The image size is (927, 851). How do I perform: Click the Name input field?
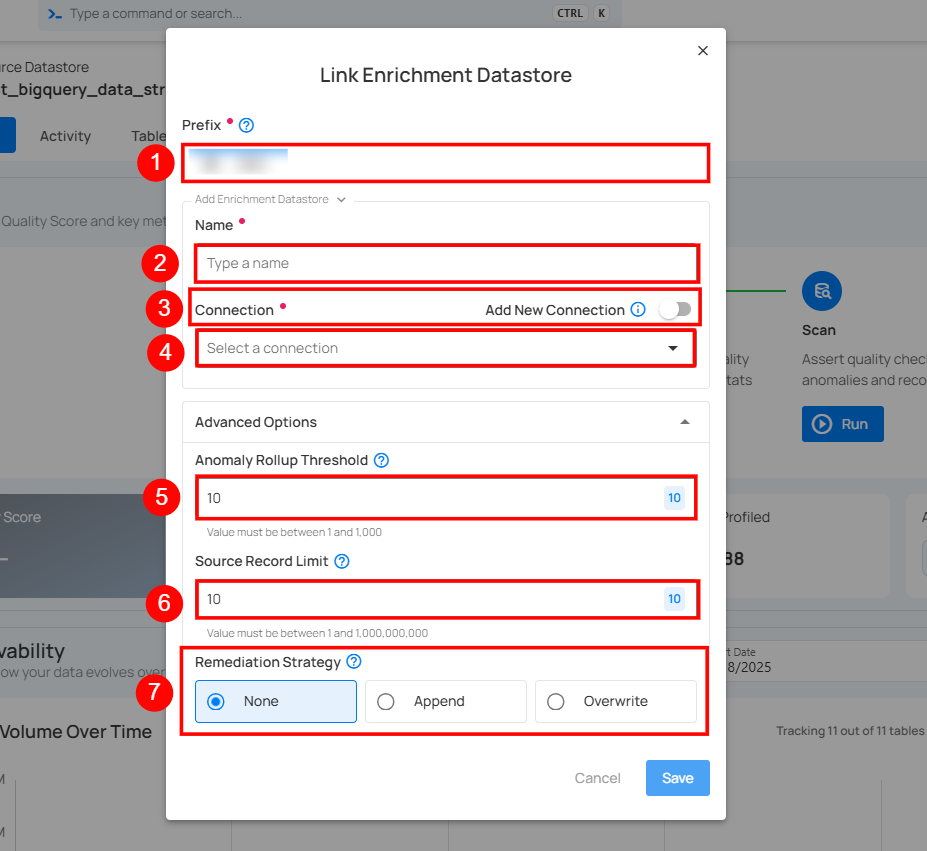click(445, 263)
